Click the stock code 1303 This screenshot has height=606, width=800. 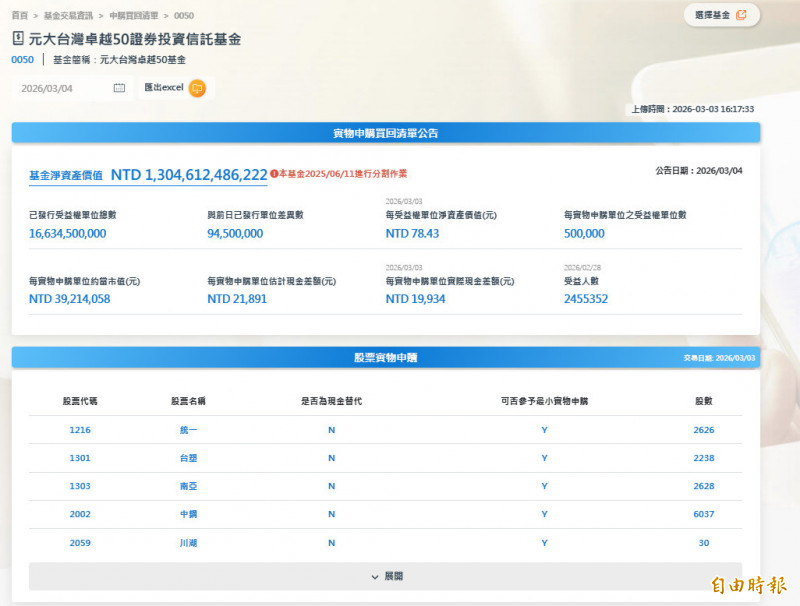pyautogui.click(x=80, y=486)
